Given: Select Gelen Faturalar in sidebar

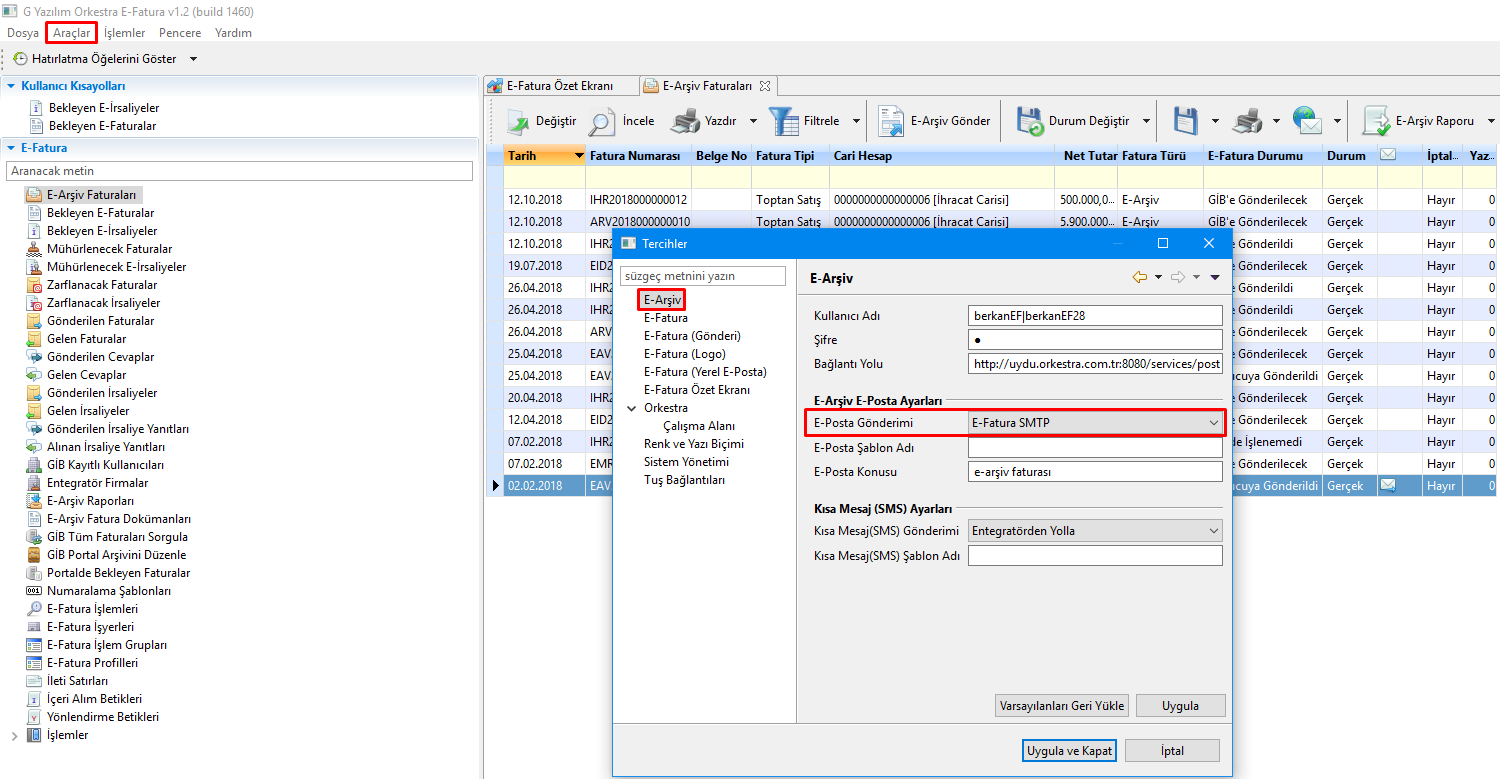Looking at the screenshot, I should click(x=86, y=339).
